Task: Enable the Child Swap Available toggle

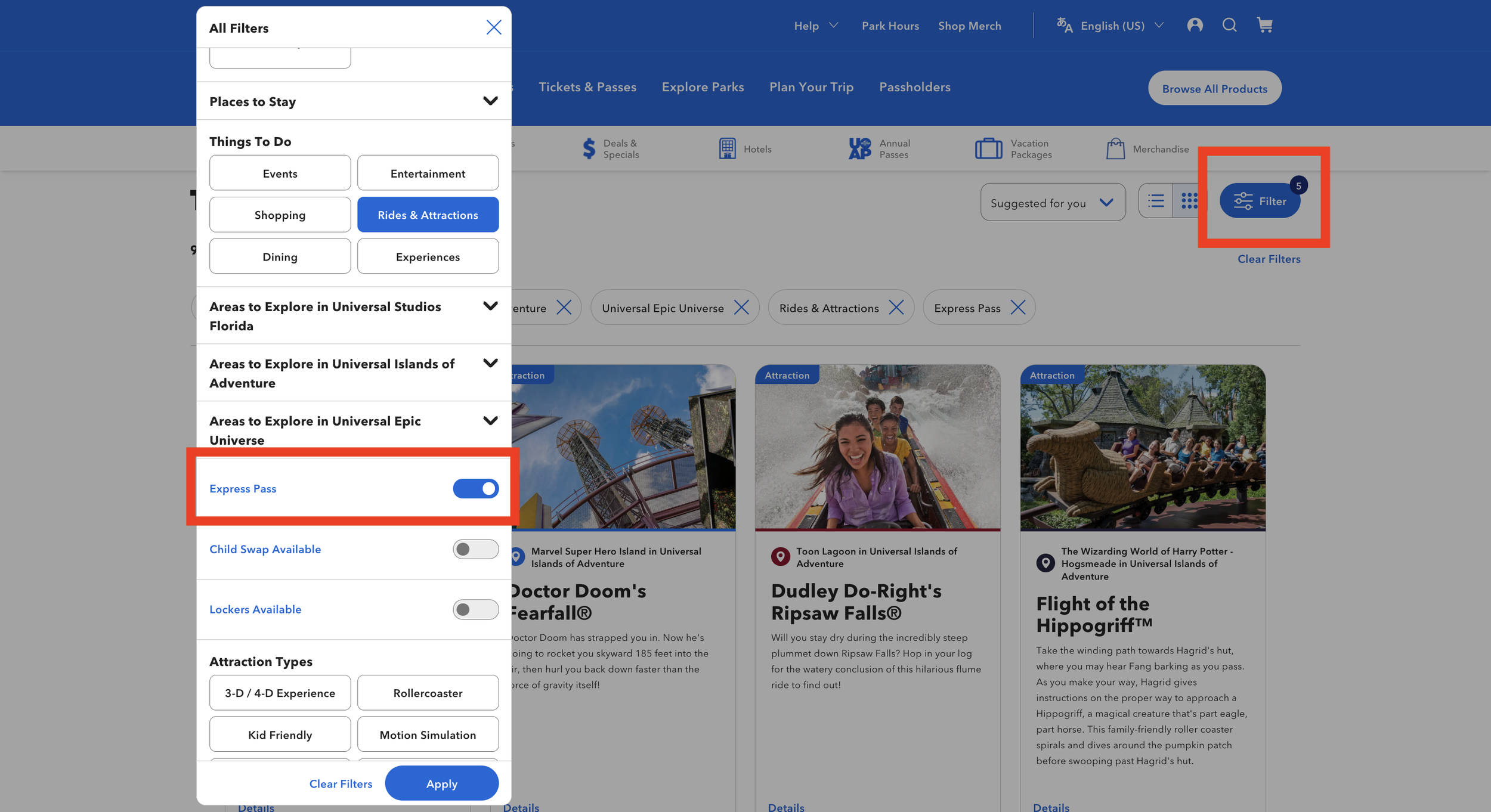Action: [475, 549]
